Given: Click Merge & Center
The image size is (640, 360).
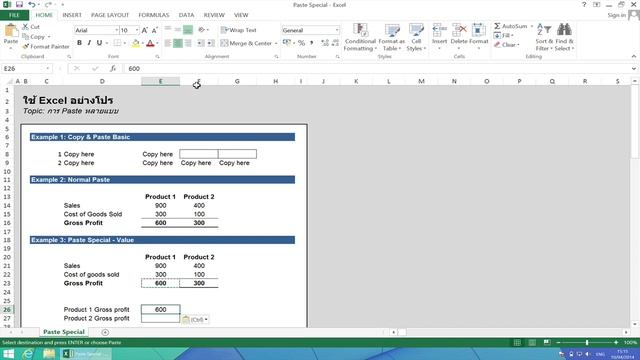Looking at the screenshot, I should coord(246,43).
